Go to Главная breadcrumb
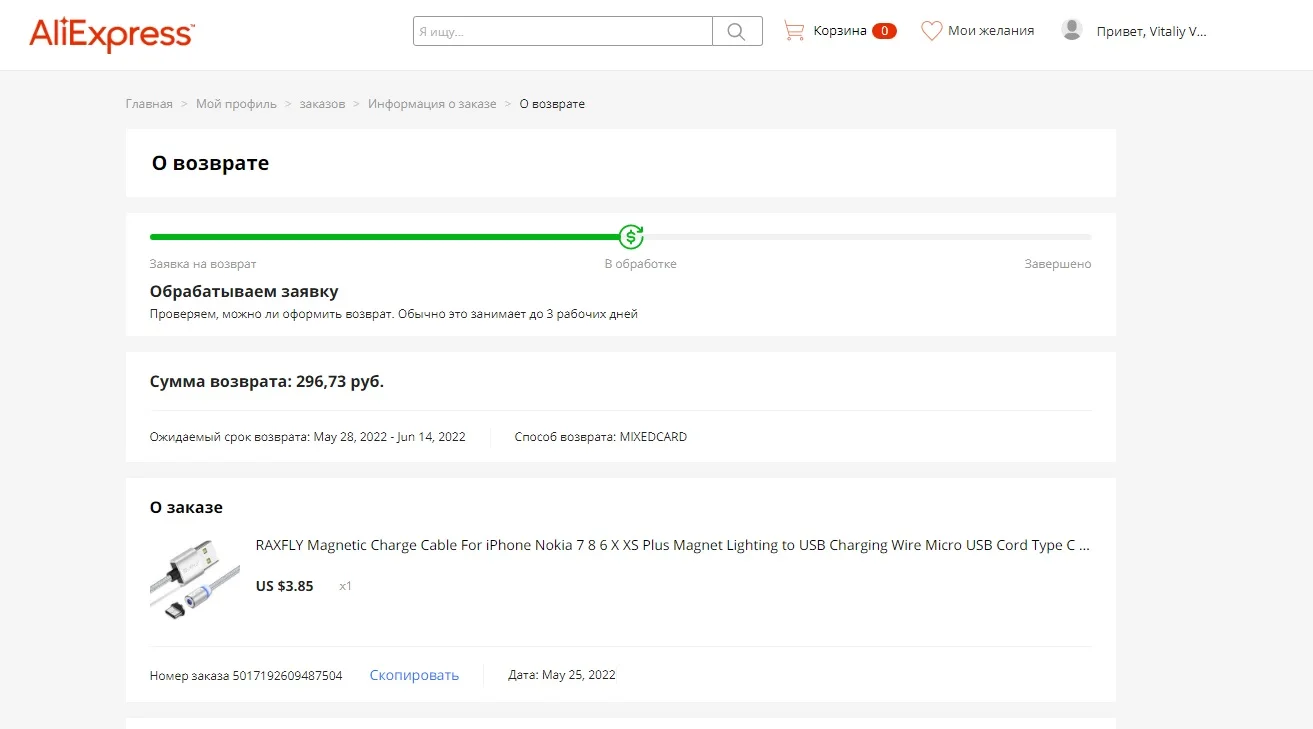This screenshot has height=729, width=1313. click(149, 104)
